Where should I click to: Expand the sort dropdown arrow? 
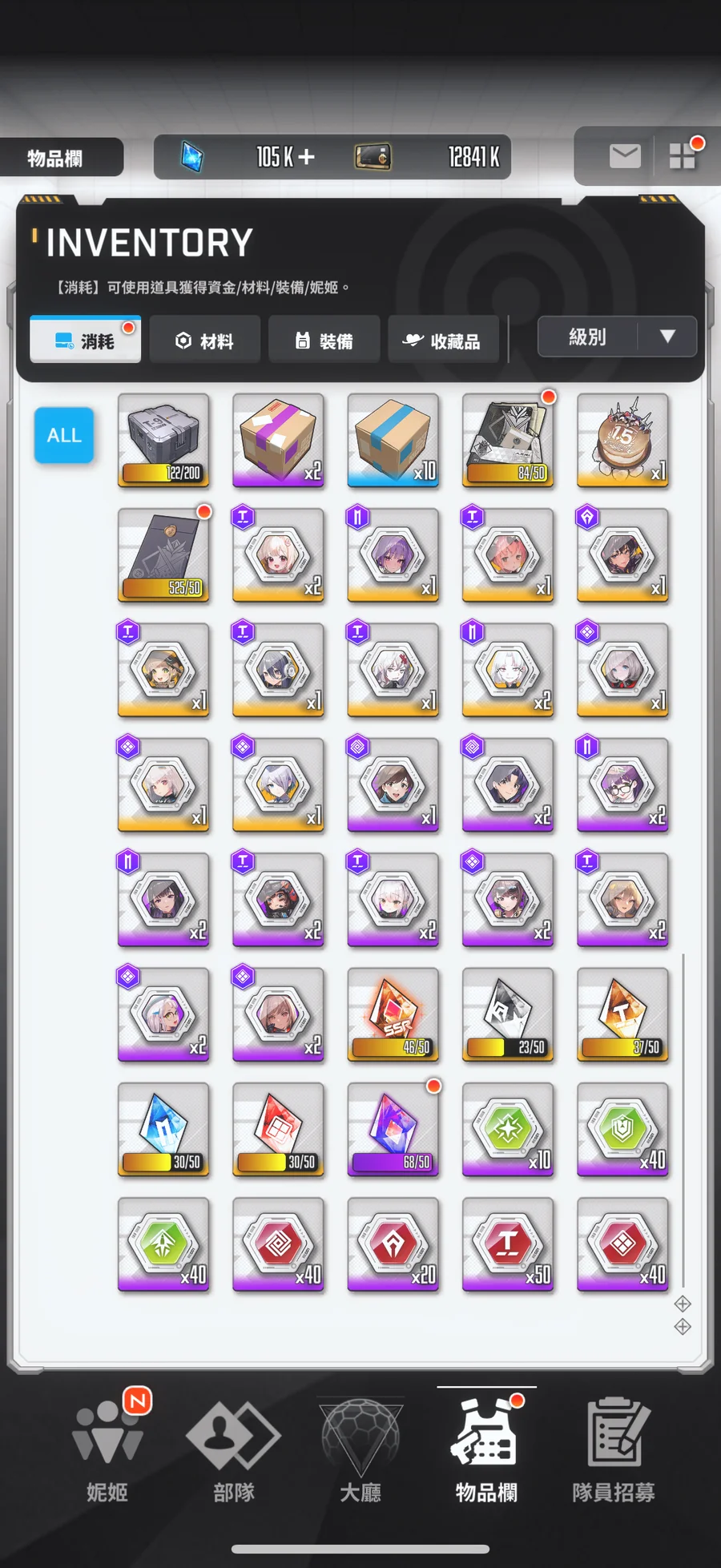(x=667, y=337)
